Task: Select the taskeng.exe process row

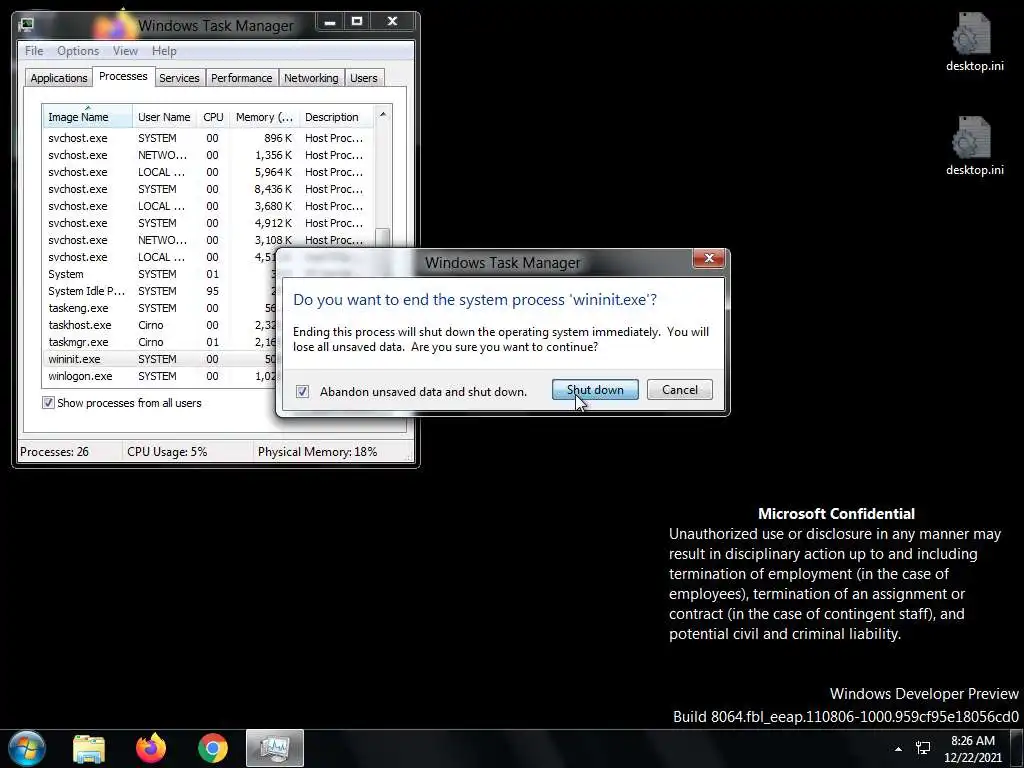Action: 160,308
